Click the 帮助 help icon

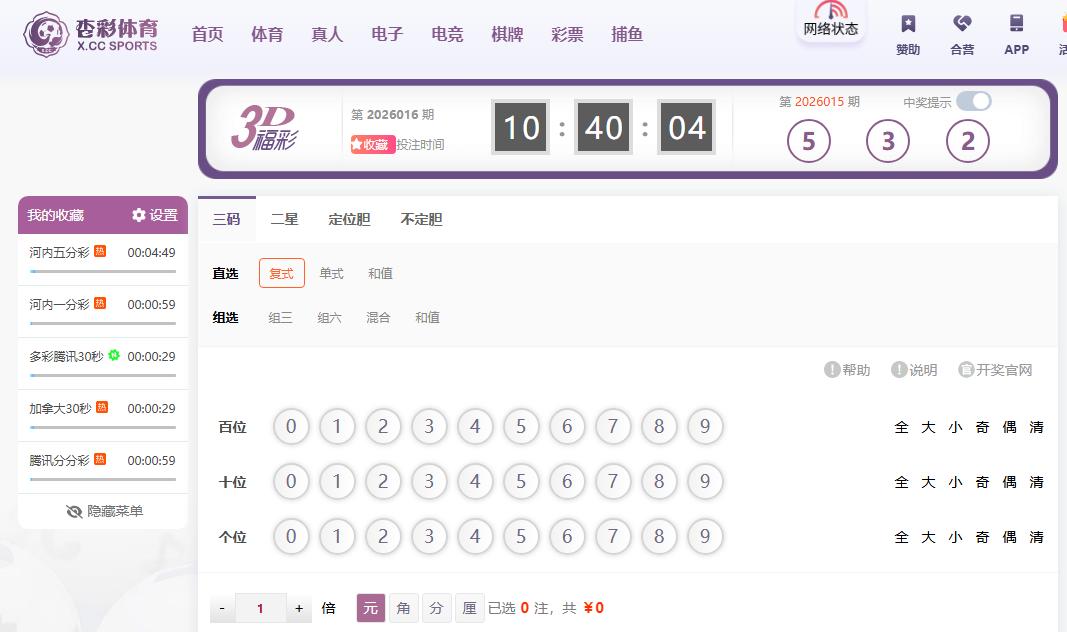pyautogui.click(x=832, y=370)
